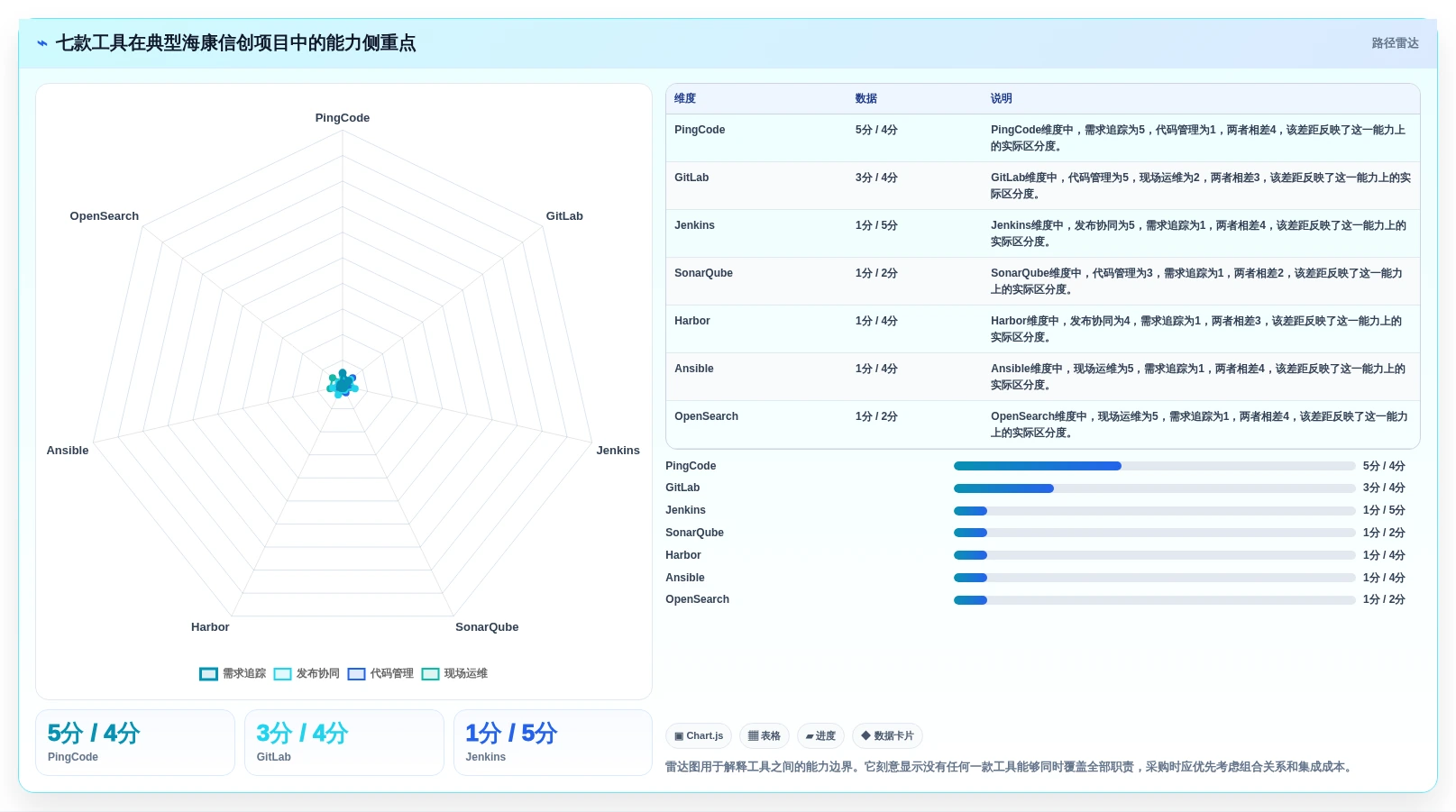Click the Harbor axis label on radar
This screenshot has width=1456, height=812.
(210, 627)
